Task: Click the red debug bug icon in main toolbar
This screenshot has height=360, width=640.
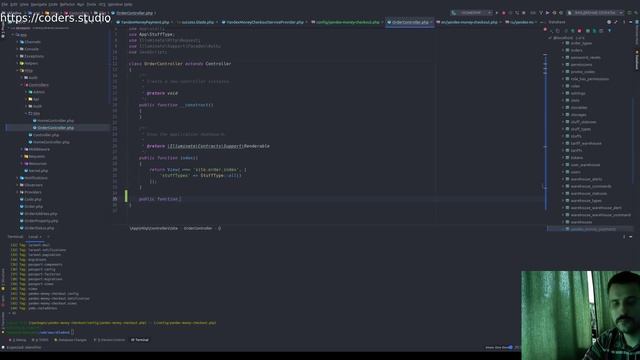Action: pos(504,13)
